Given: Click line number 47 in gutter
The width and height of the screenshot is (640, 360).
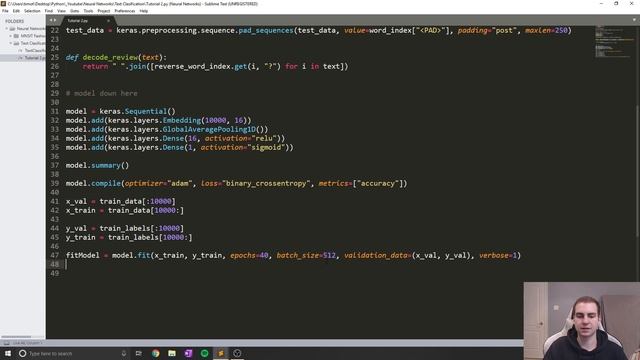Looking at the screenshot, I should pyautogui.click(x=55, y=255).
